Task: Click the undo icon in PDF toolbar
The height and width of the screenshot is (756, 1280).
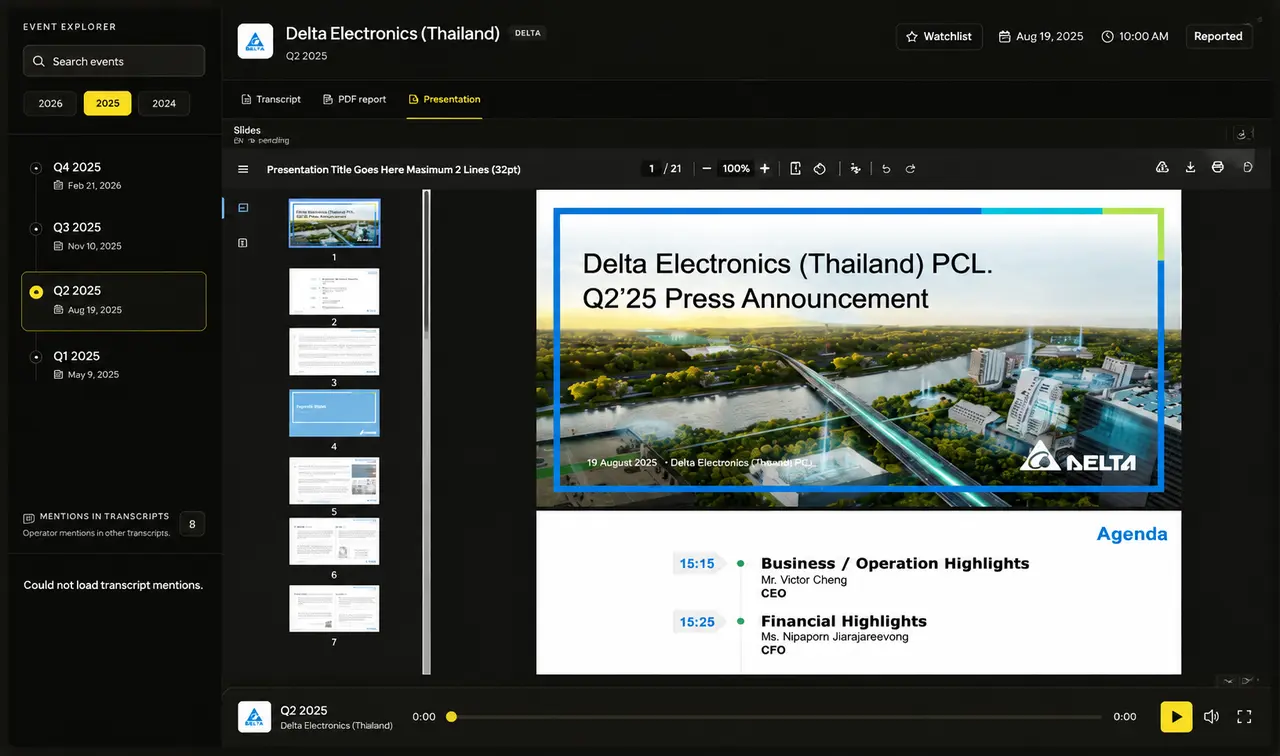Action: coord(886,169)
